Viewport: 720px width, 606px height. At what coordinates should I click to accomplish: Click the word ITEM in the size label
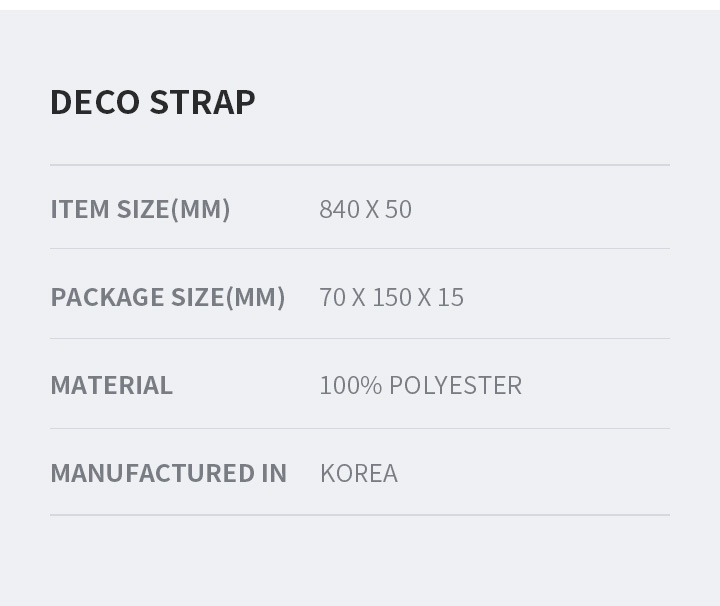coord(80,209)
